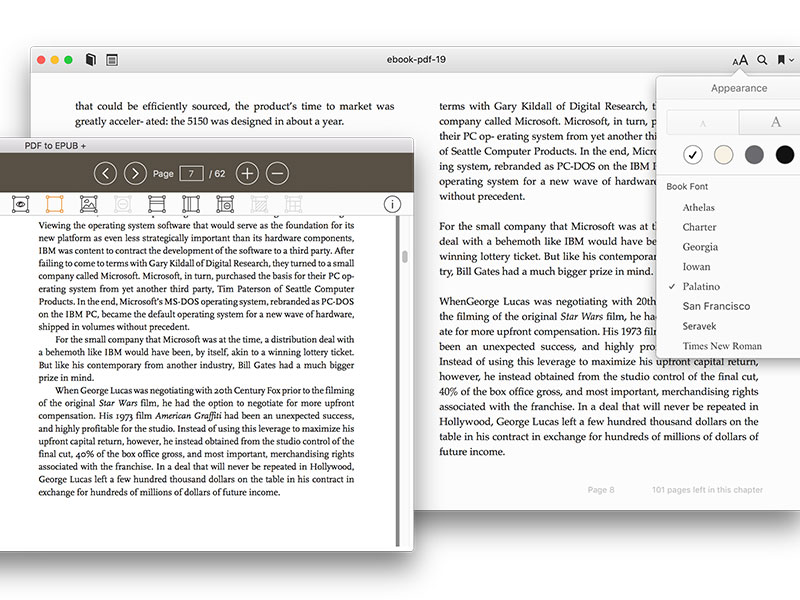
Task: Bookmark this page with the bookmark icon
Action: 781,60
